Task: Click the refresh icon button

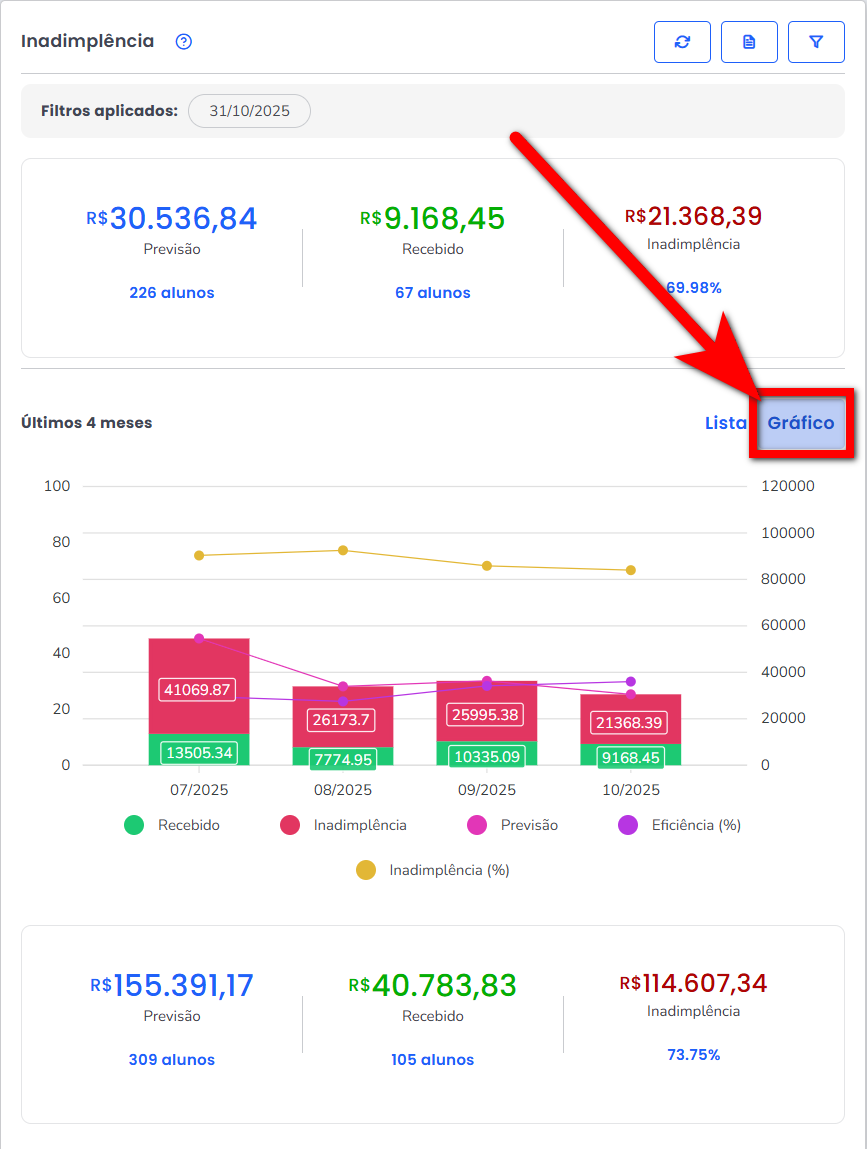Action: pos(682,42)
